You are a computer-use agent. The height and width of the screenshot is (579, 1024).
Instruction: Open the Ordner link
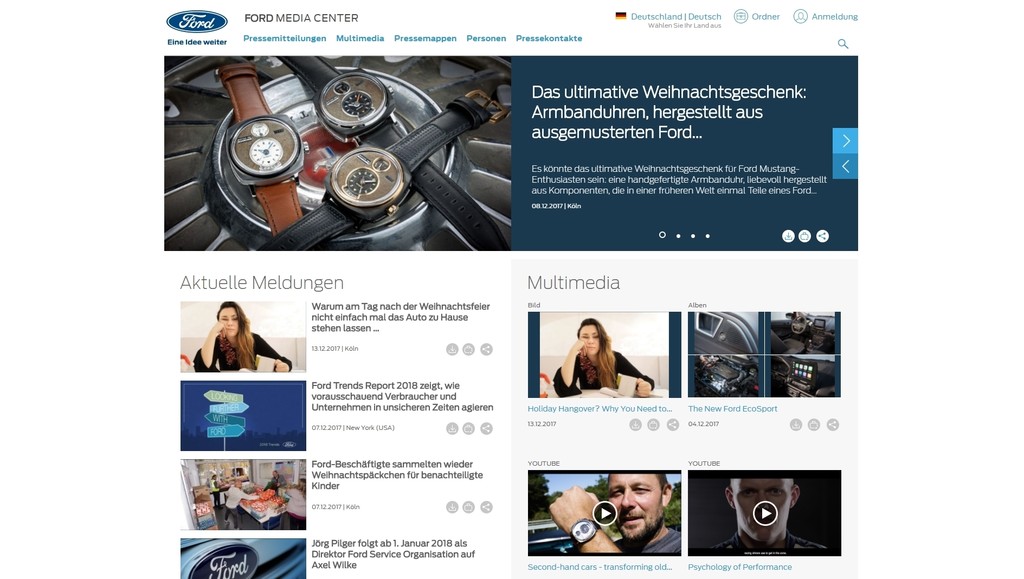tap(765, 16)
